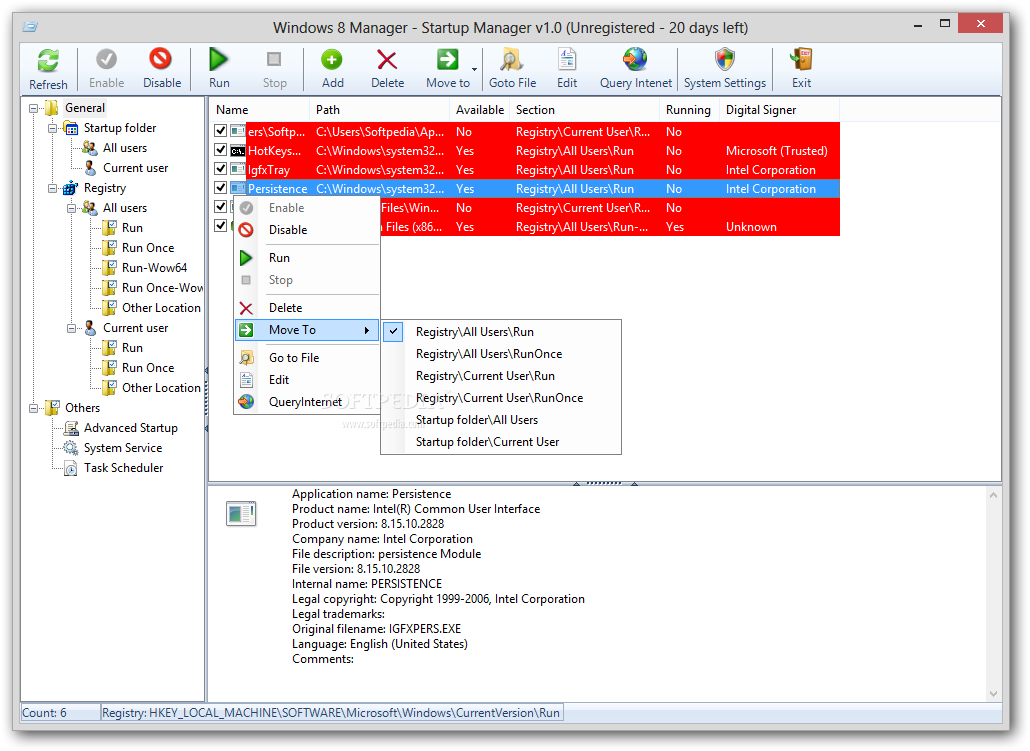This screenshot has width=1030, height=751.
Task: Select Run under Registry All users
Action: click(132, 227)
